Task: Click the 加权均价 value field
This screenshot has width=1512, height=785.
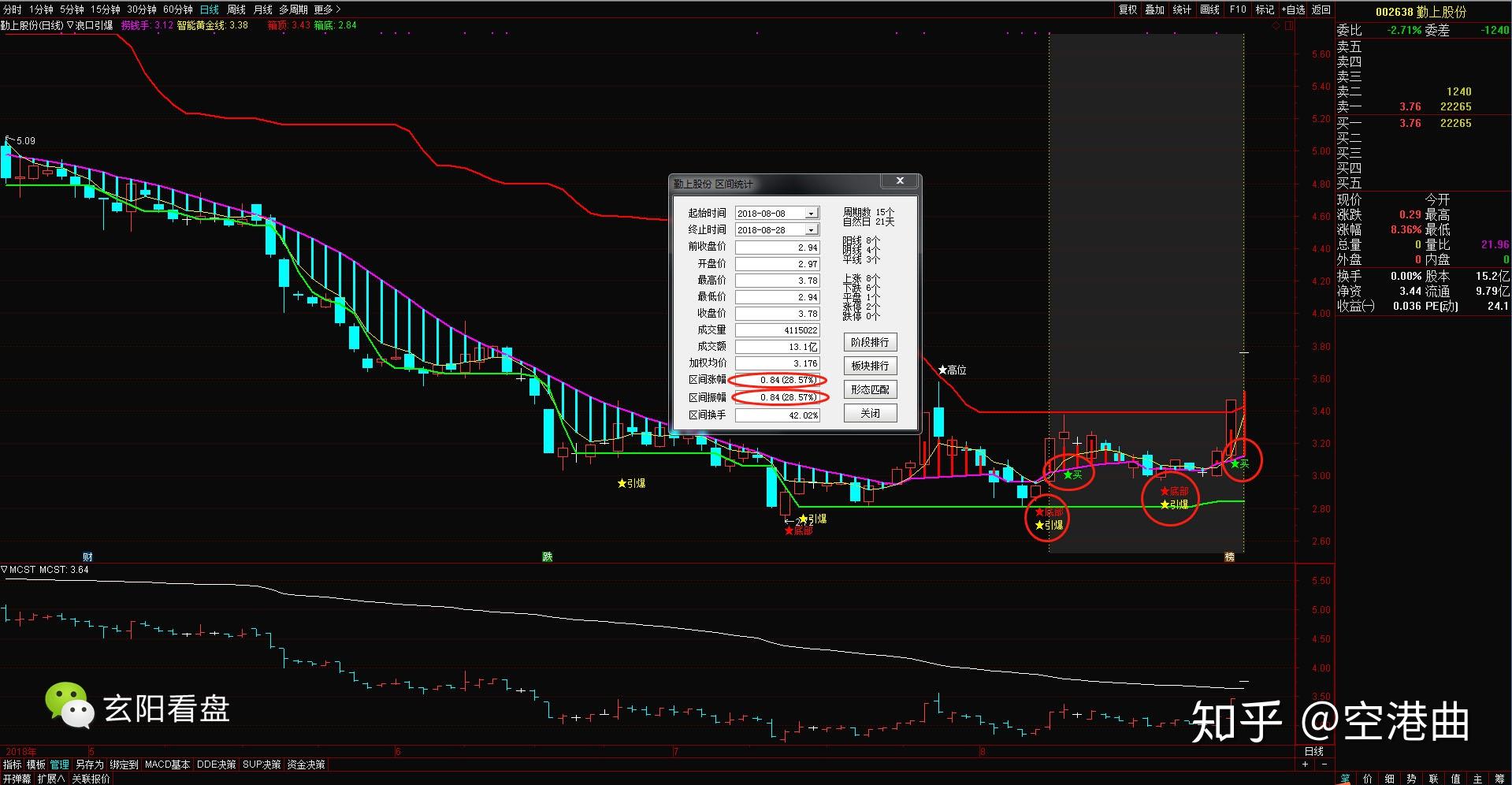Action: click(778, 363)
